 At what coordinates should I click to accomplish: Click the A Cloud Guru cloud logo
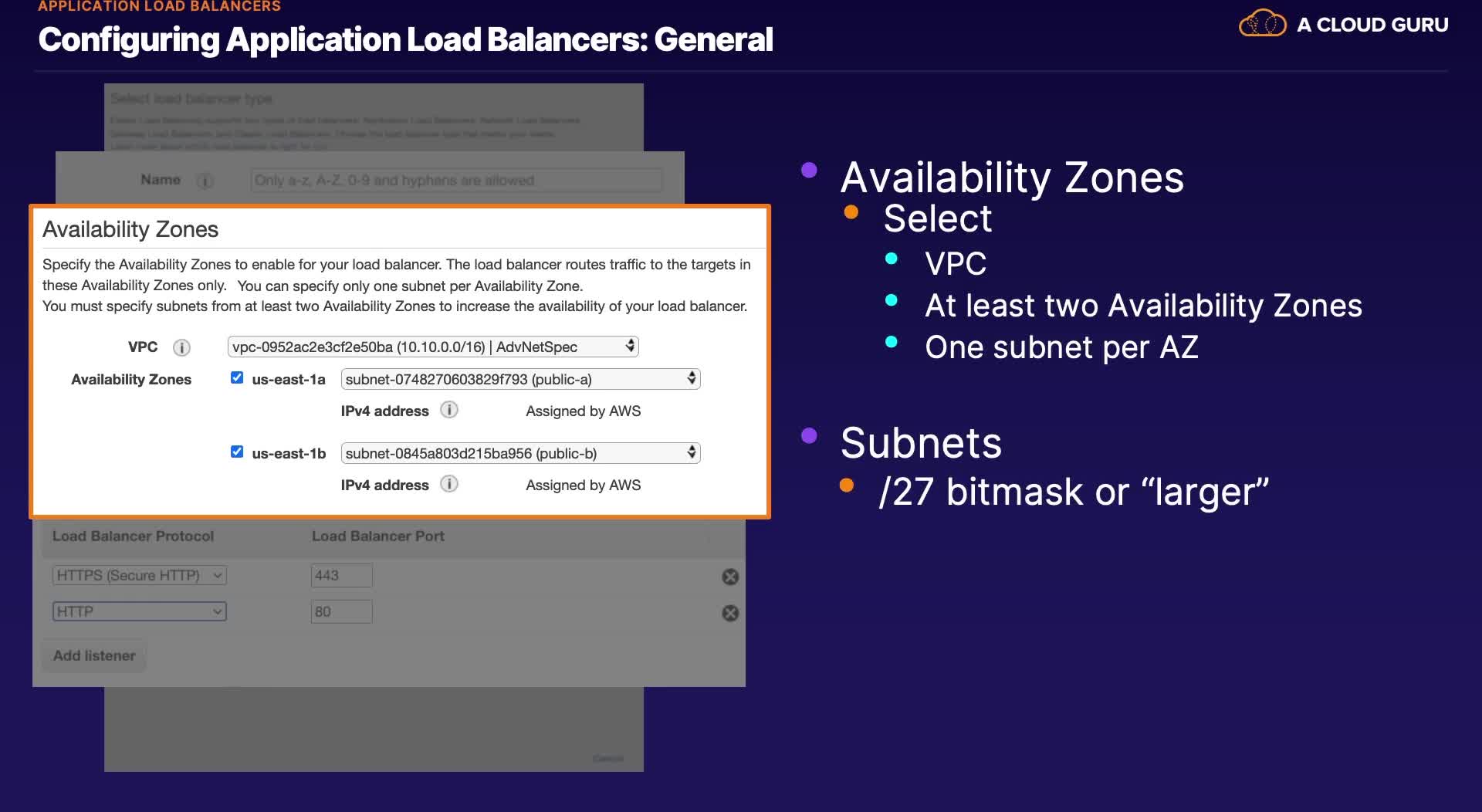point(1262,24)
